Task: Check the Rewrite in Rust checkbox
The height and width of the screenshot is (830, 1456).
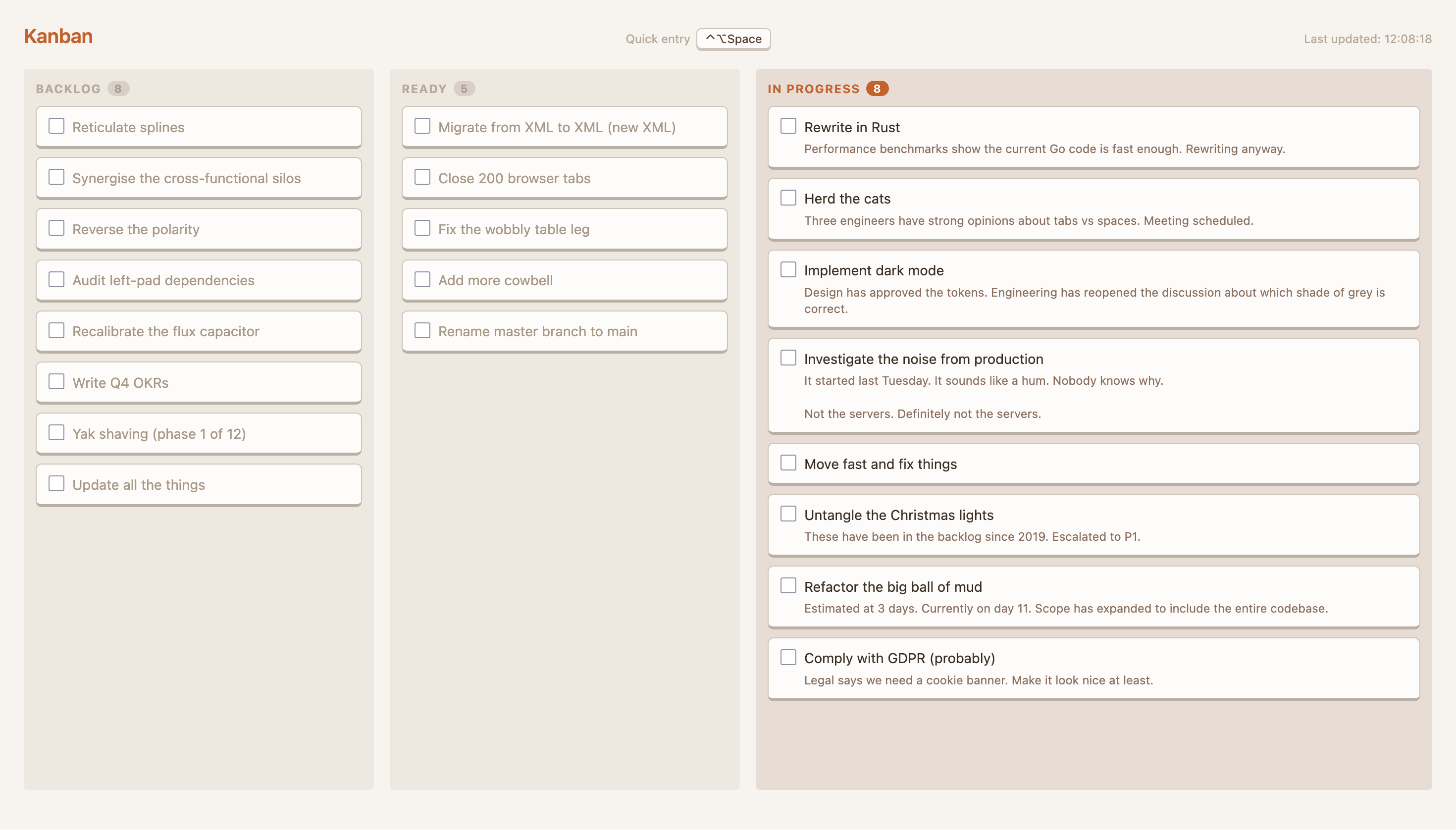Action: (788, 126)
